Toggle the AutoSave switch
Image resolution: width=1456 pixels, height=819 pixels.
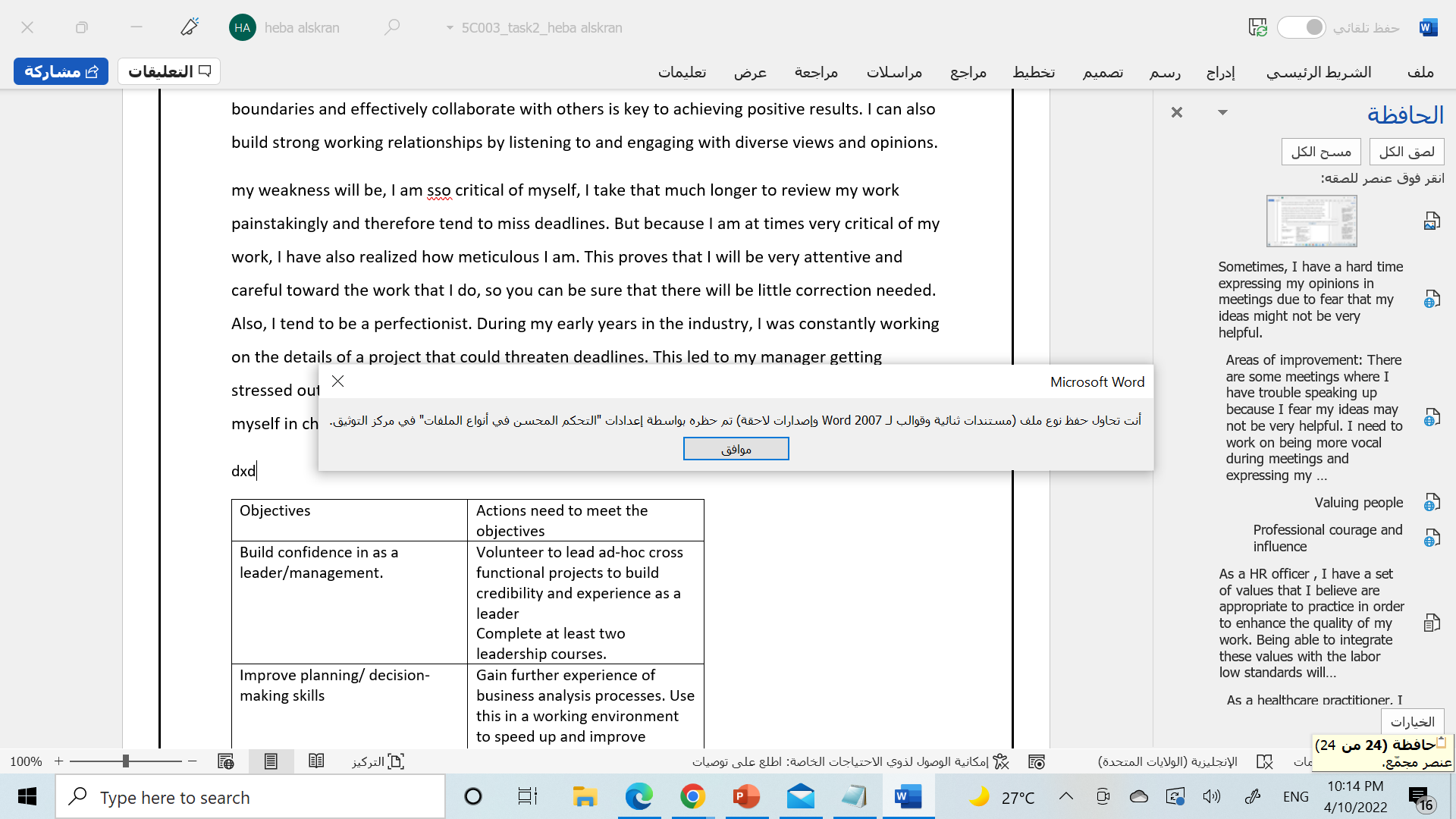(x=1301, y=28)
